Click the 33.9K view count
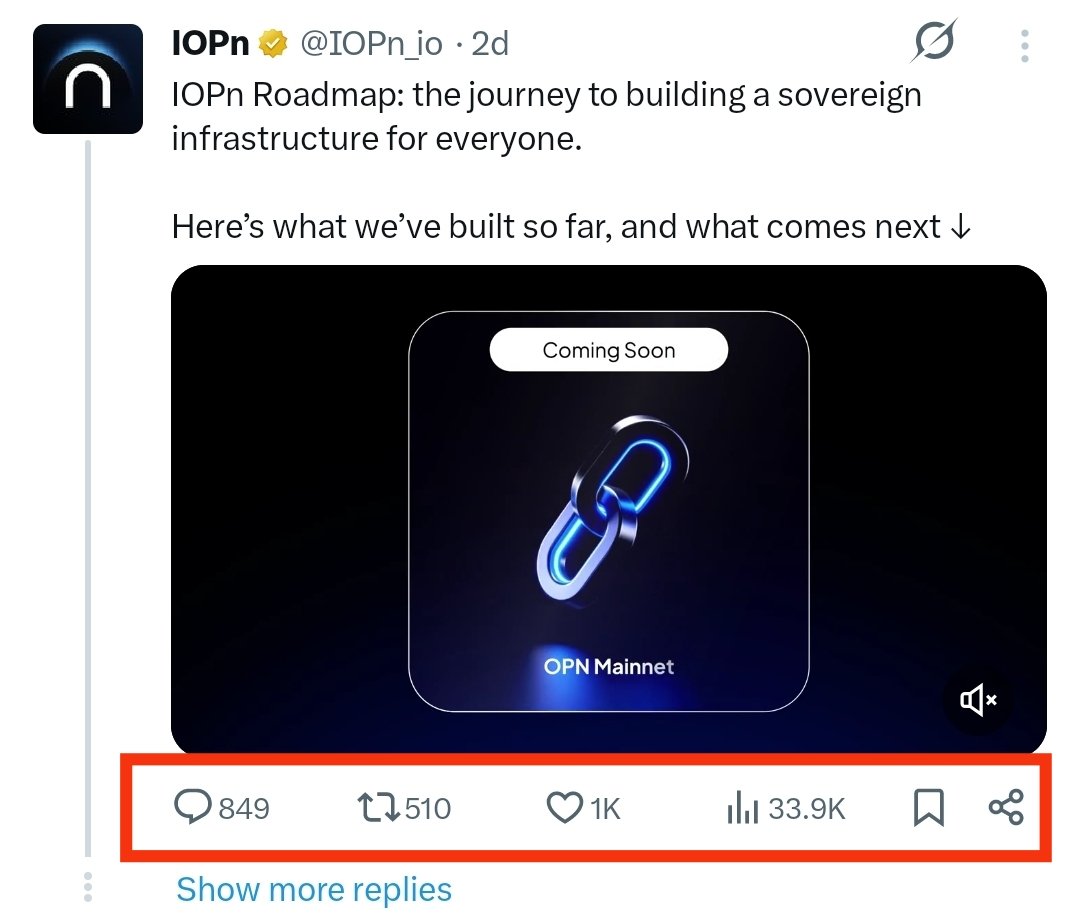The image size is (1080, 917). click(806, 808)
